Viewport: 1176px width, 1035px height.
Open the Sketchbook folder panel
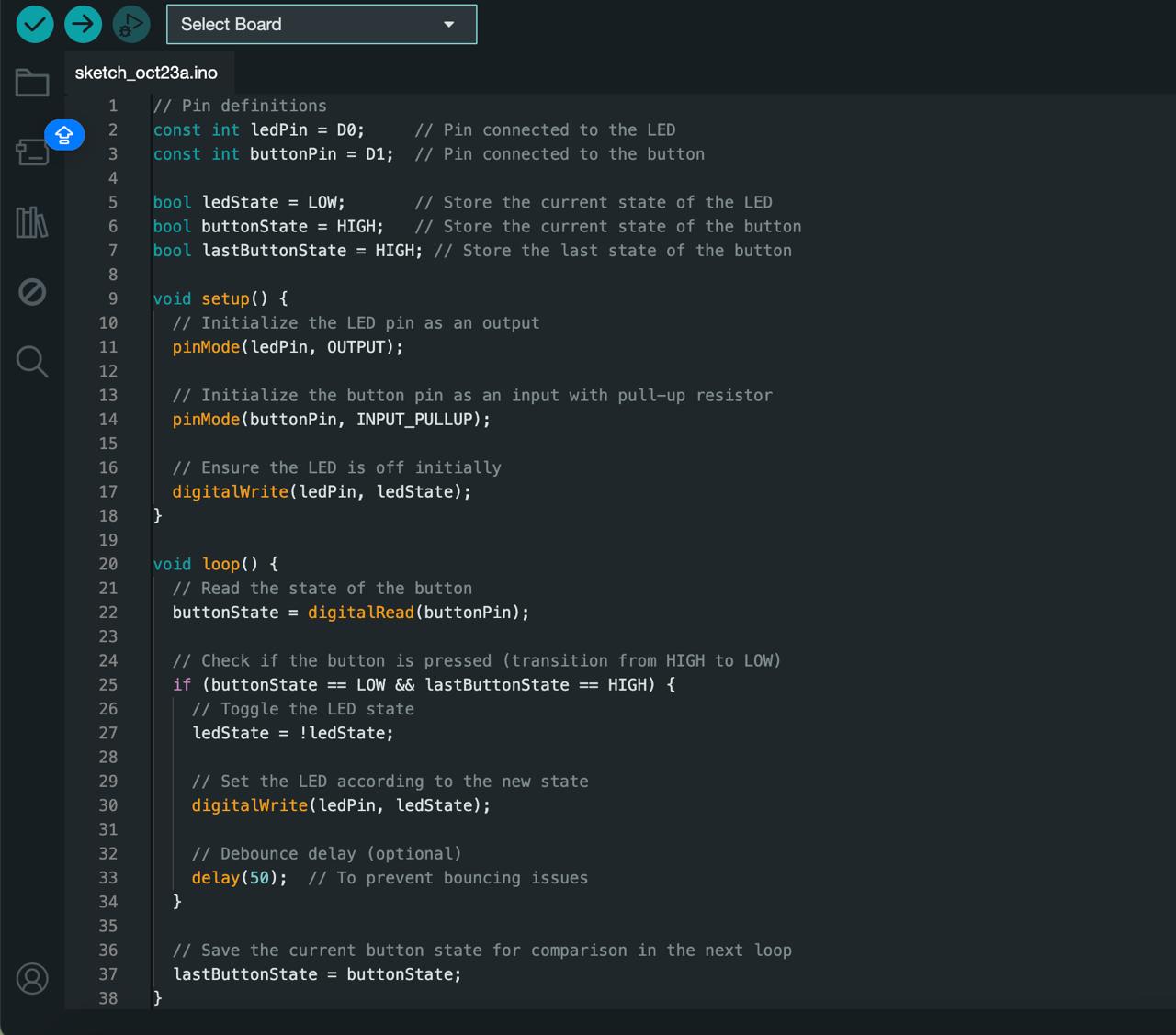point(32,83)
